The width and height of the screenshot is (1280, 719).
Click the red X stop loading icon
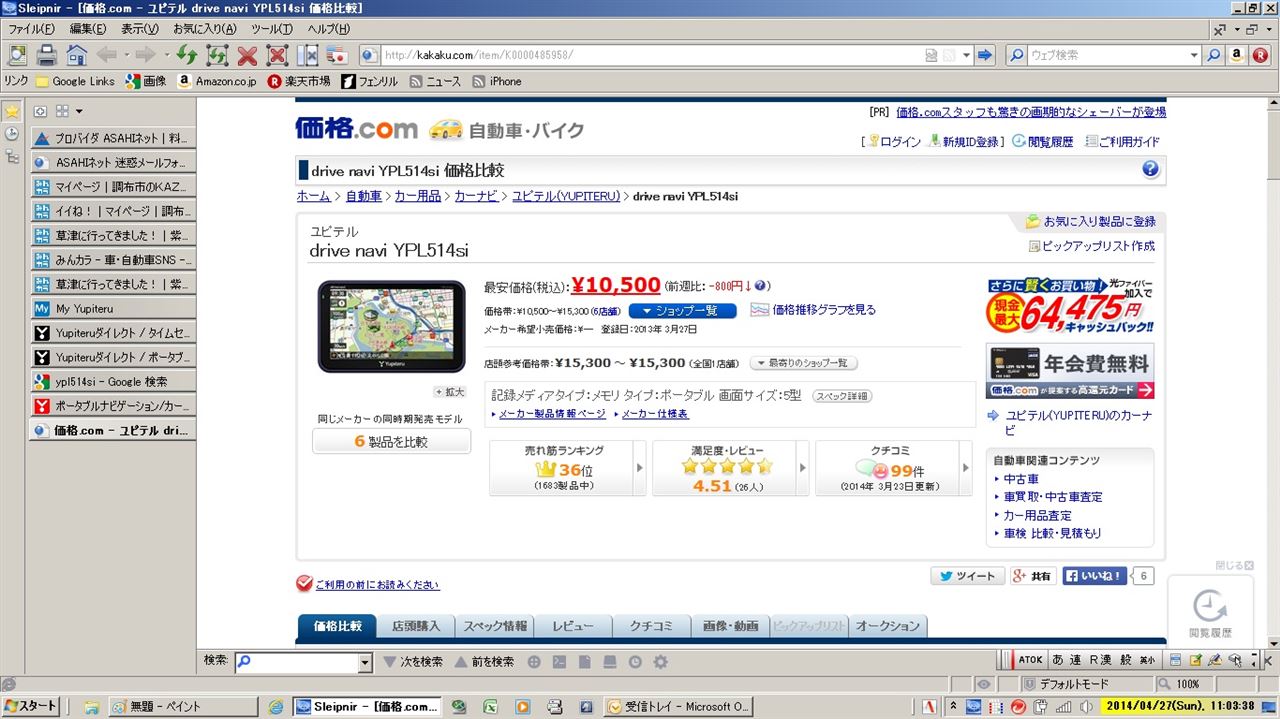tap(247, 55)
